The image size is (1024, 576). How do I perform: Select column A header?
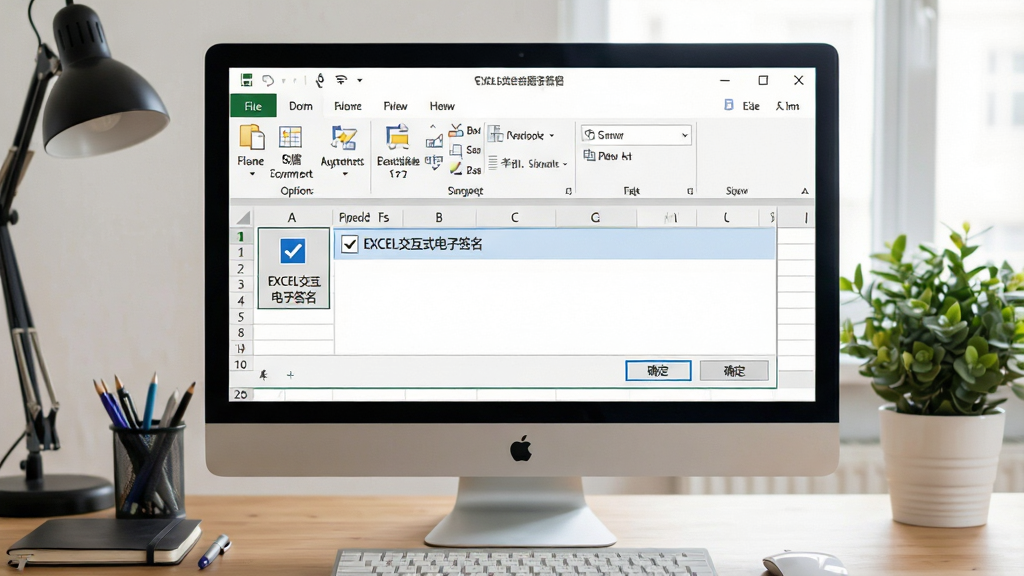[x=292, y=217]
